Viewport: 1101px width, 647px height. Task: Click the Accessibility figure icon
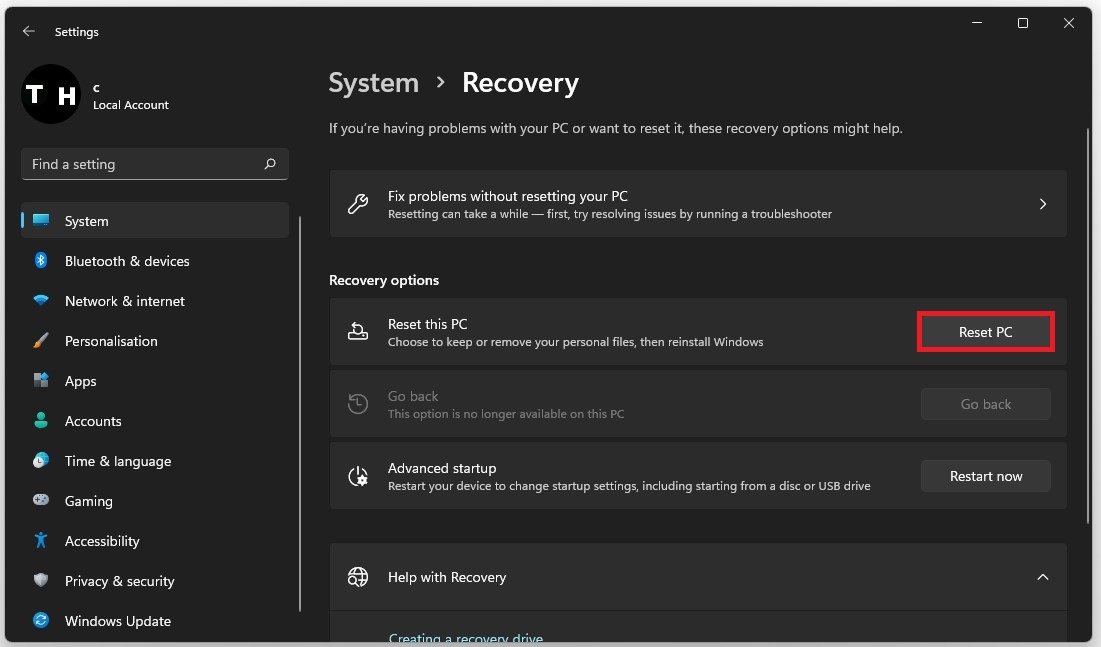[x=41, y=541]
